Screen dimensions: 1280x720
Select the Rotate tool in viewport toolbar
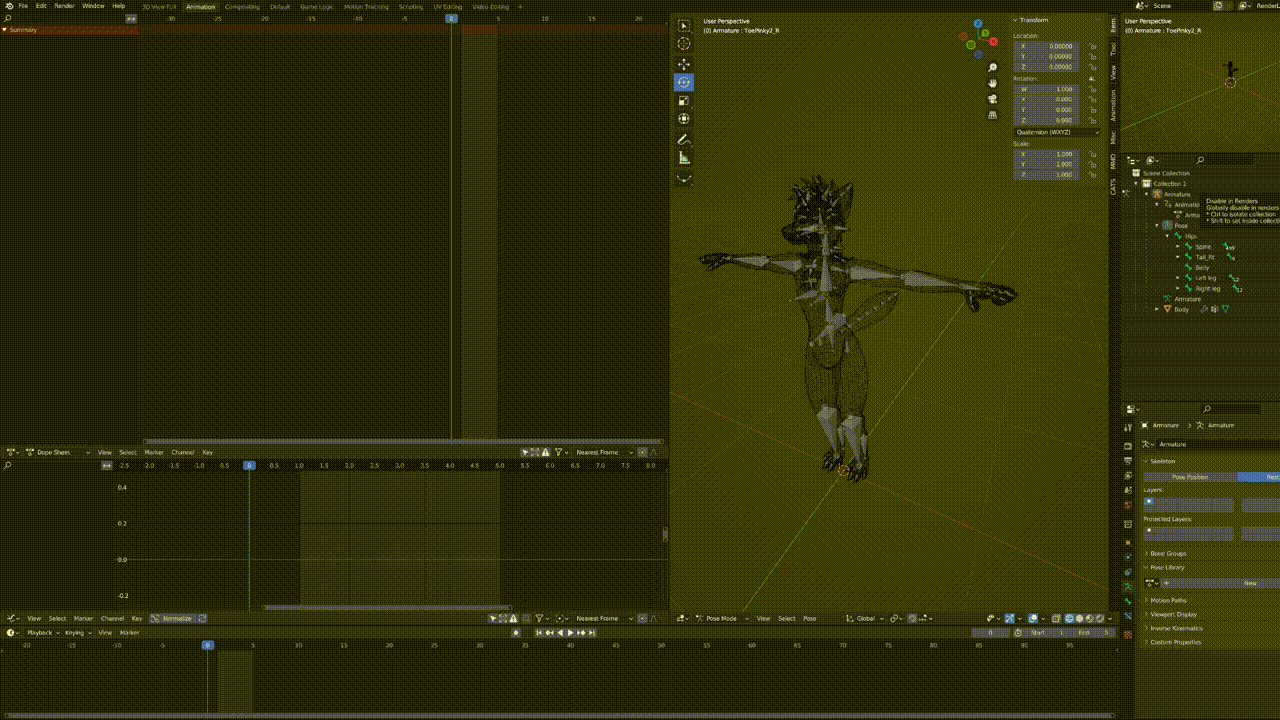[x=684, y=83]
